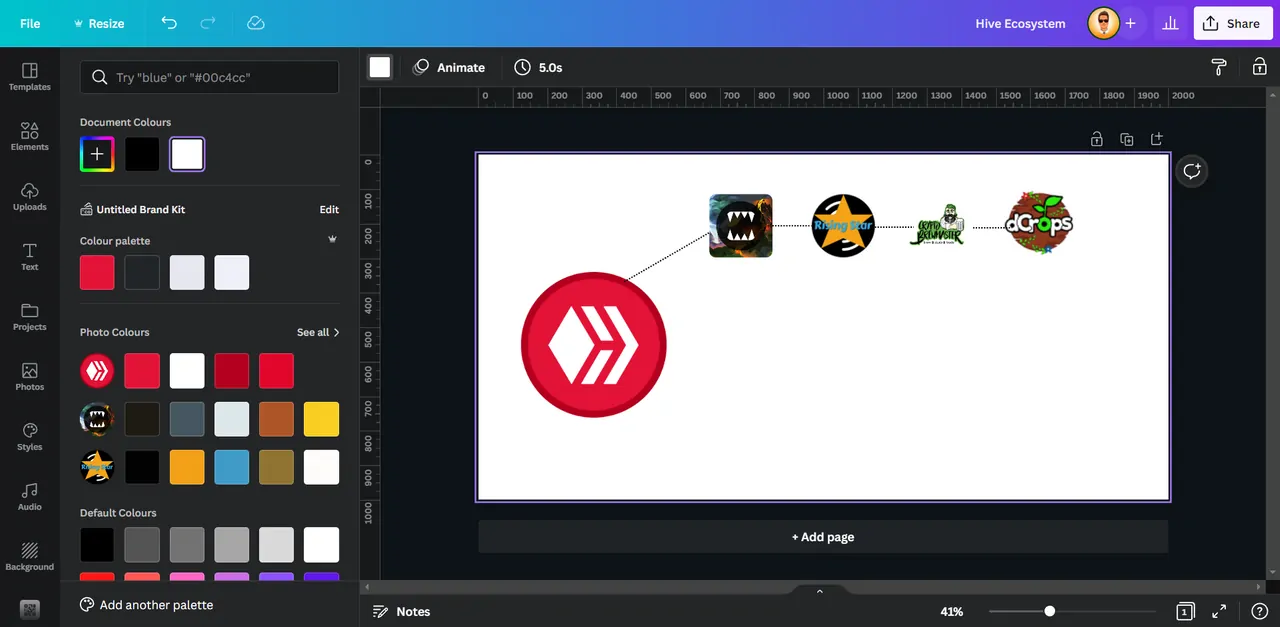Expand See all photo colours

click(318, 332)
